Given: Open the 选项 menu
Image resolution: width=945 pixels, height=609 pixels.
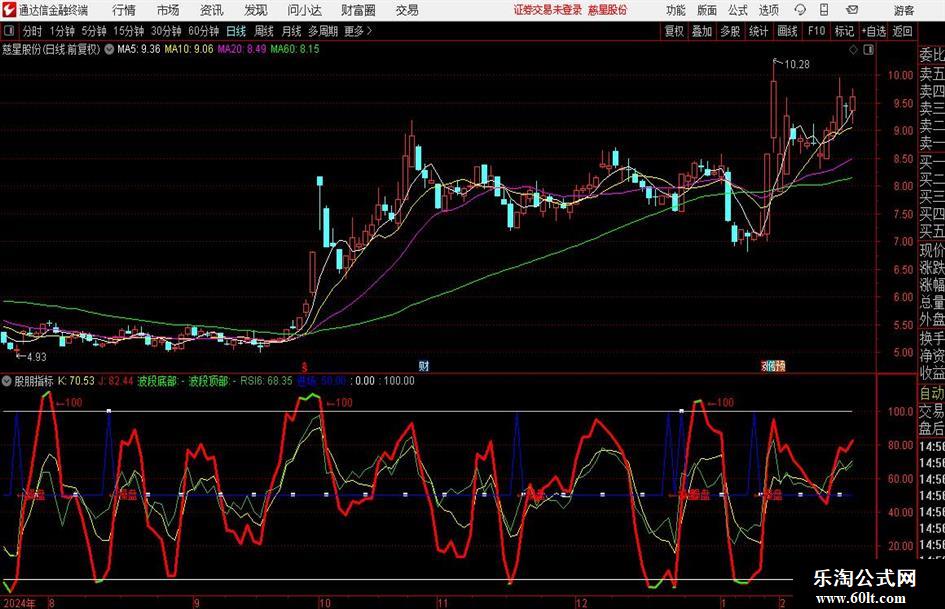Looking at the screenshot, I should coord(769,10).
